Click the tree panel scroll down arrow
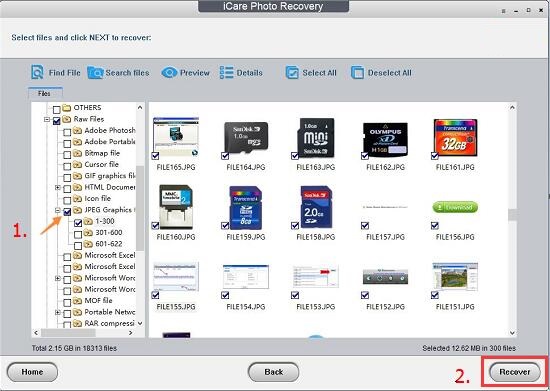This screenshot has width=550, height=391. pos(140,323)
